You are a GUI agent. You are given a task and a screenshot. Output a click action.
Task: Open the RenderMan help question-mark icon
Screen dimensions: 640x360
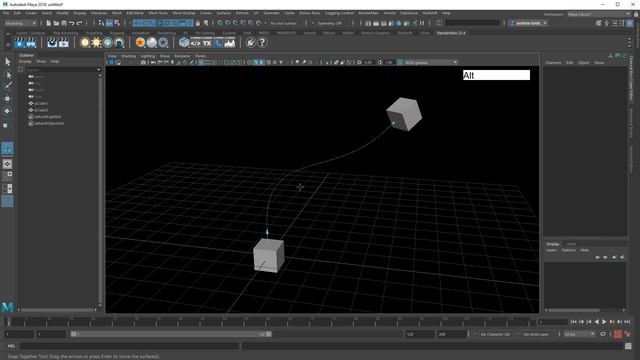pos(262,42)
